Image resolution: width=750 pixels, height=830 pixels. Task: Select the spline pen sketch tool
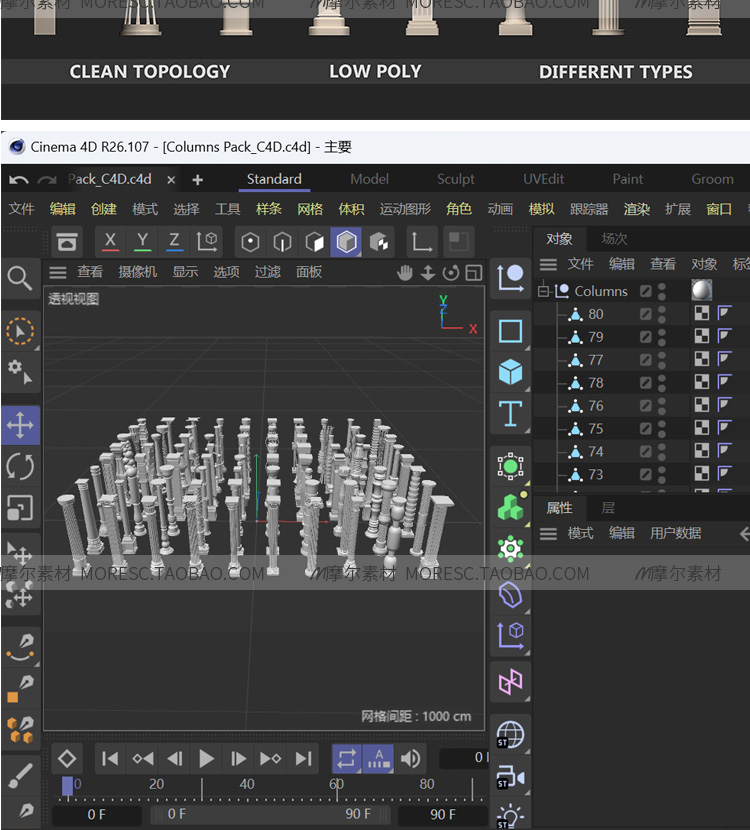click(21, 647)
